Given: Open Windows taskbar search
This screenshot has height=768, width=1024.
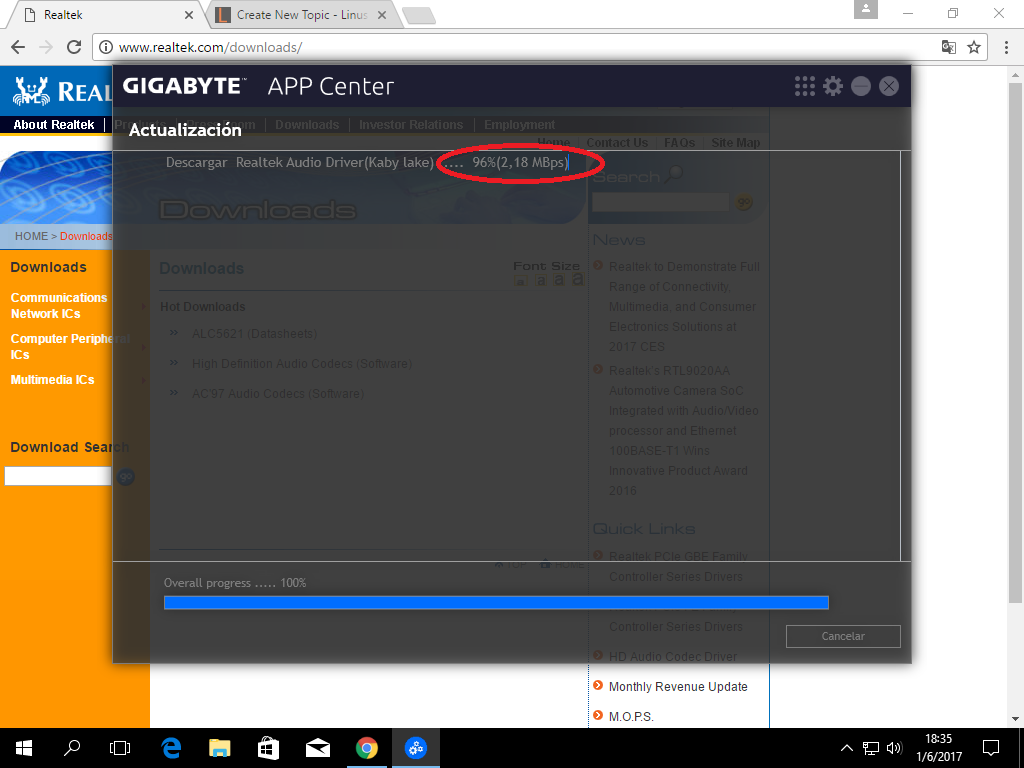Looking at the screenshot, I should pos(72,748).
